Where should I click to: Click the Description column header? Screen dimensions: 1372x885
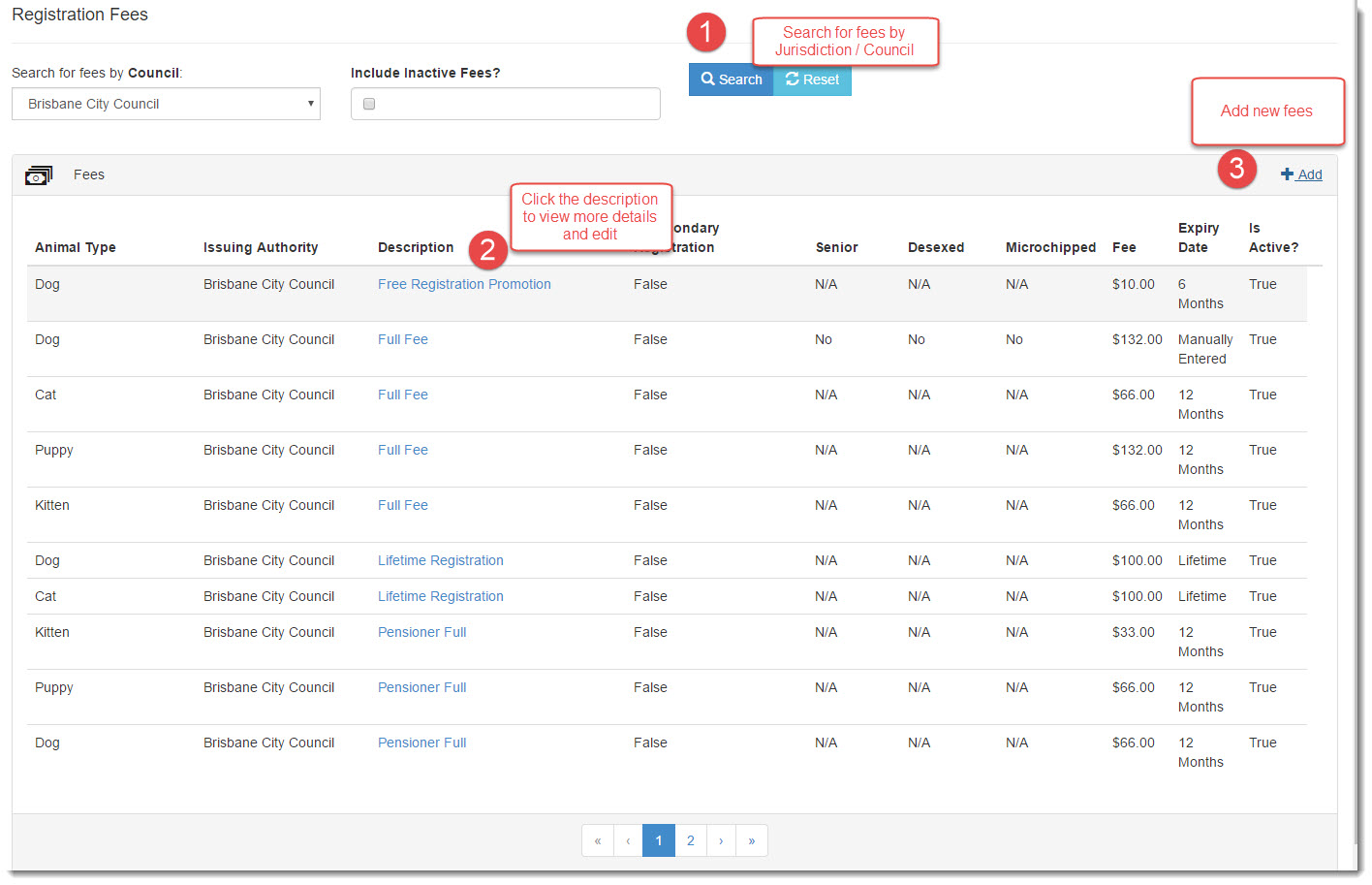pos(416,247)
